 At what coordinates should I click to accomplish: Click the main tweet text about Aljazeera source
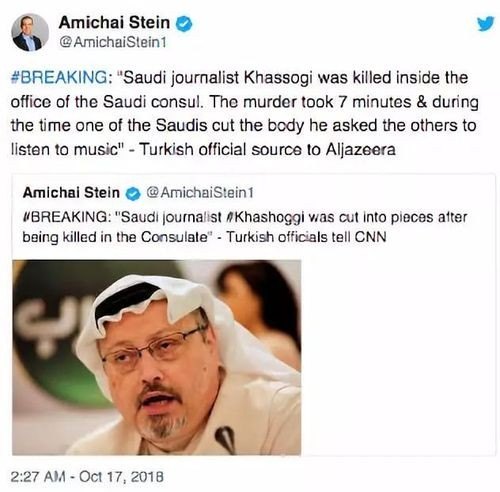tap(244, 113)
